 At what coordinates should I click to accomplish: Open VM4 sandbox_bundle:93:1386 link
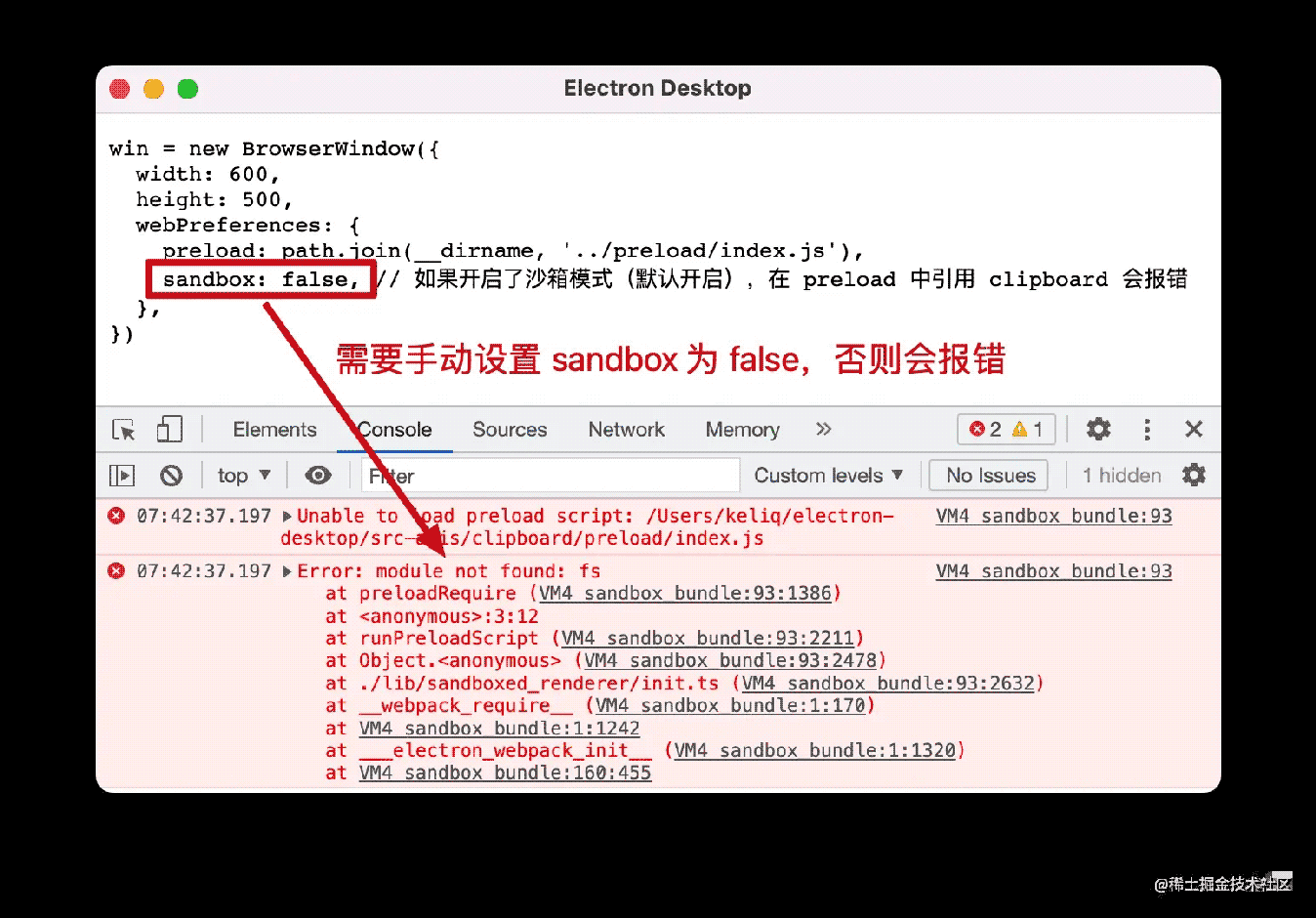(x=685, y=594)
